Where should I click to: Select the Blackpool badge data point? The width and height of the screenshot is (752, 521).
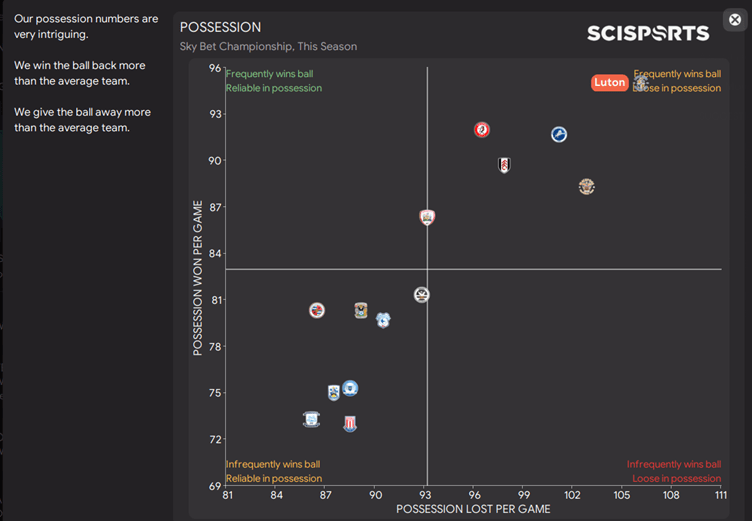pos(586,187)
